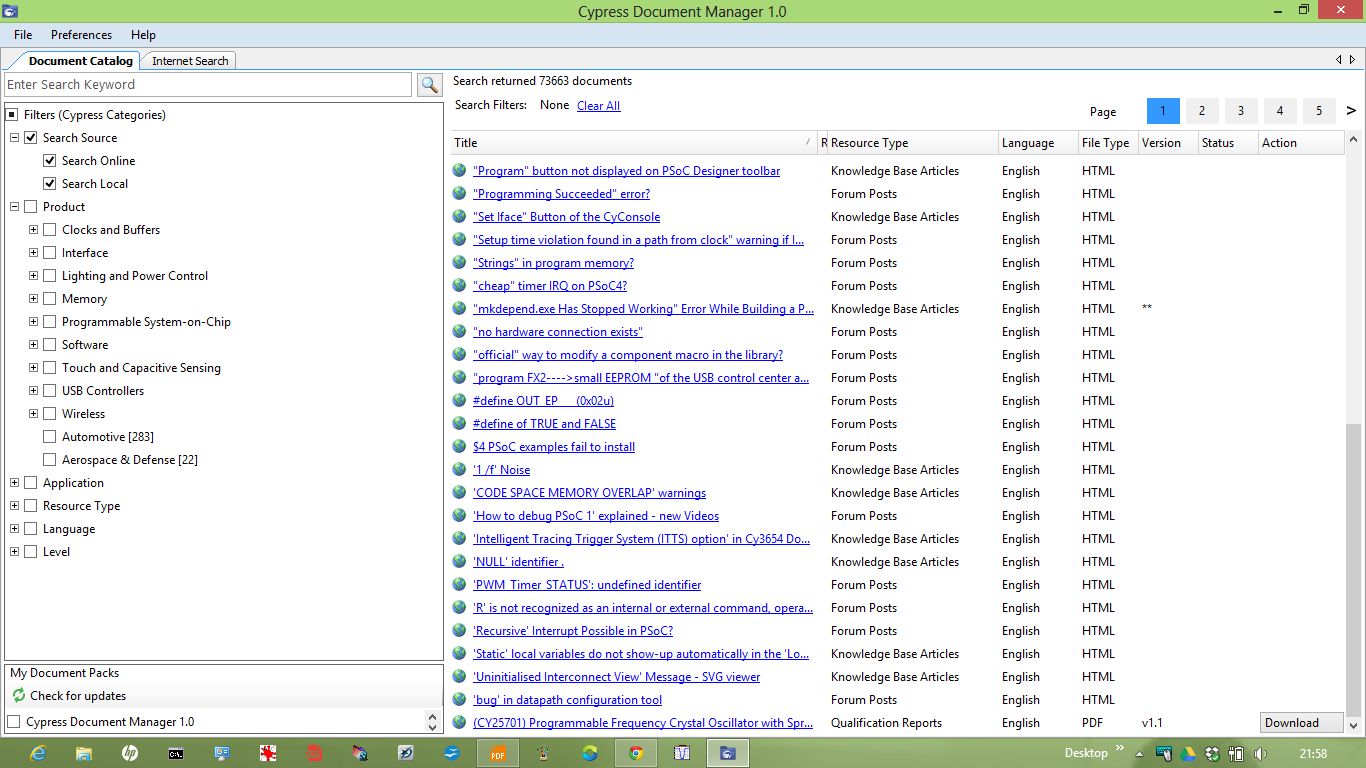Switch to the Internet Search tab
Viewport: 1366px width, 768px height.
point(190,60)
